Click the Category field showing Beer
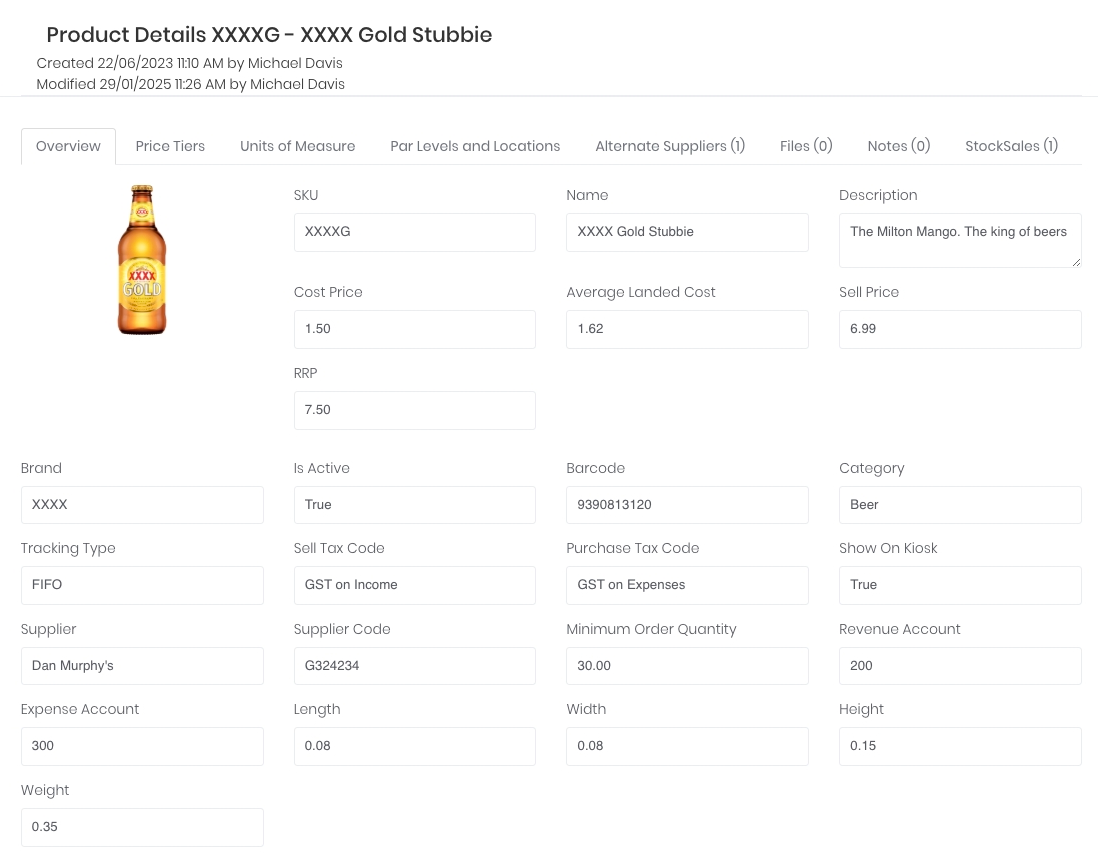 (960, 505)
